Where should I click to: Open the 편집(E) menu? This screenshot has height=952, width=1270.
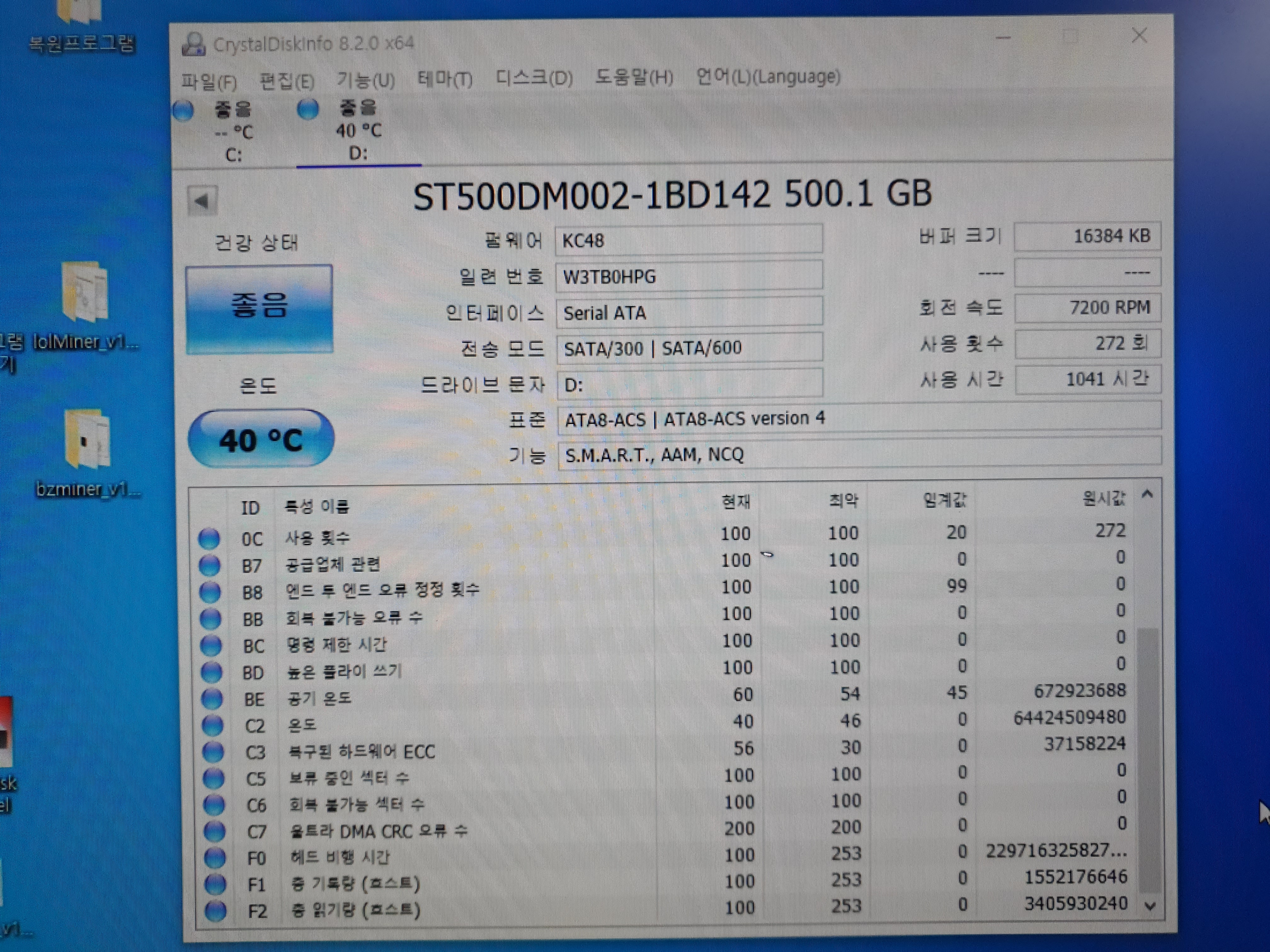pyautogui.click(x=287, y=81)
